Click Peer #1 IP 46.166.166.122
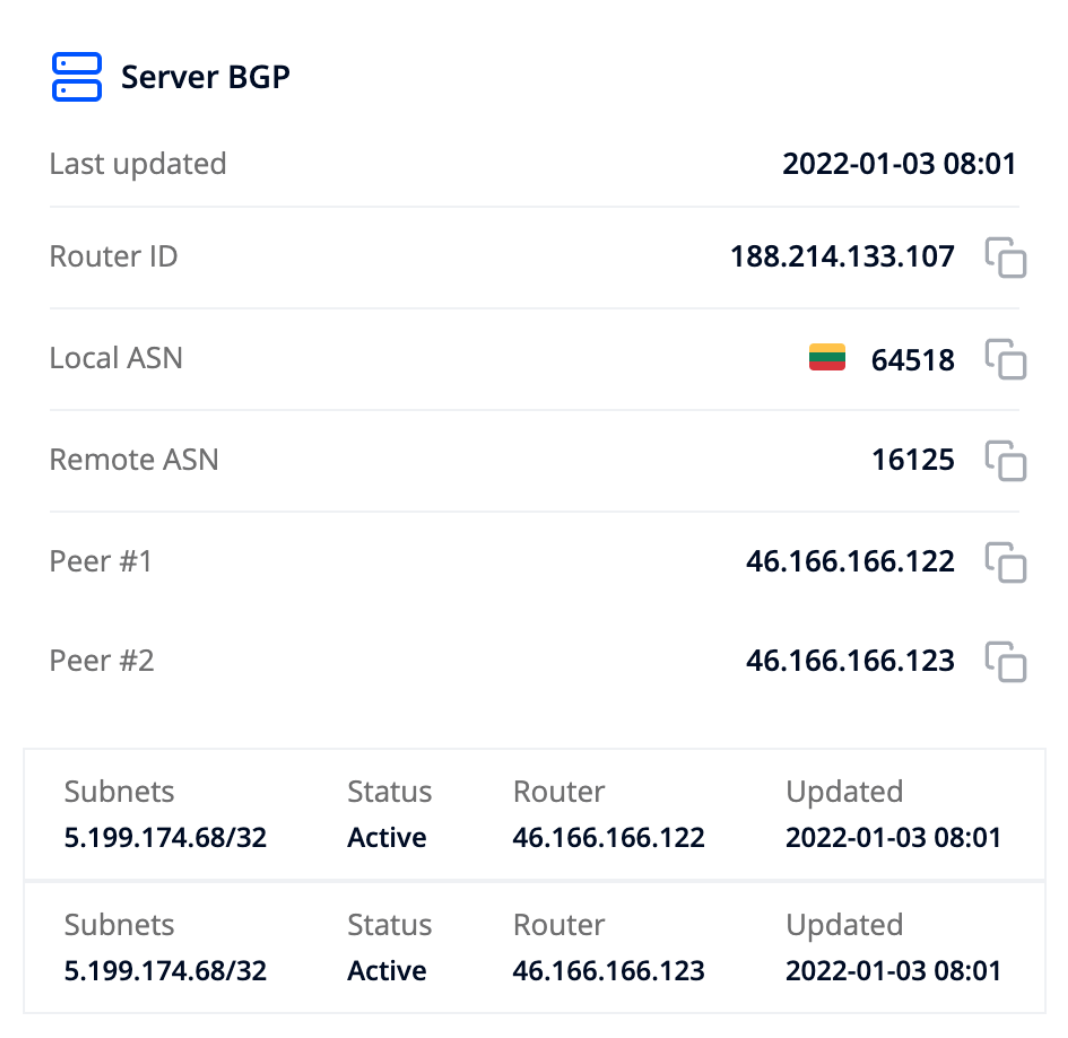The image size is (1068, 1038). pyautogui.click(x=850, y=561)
